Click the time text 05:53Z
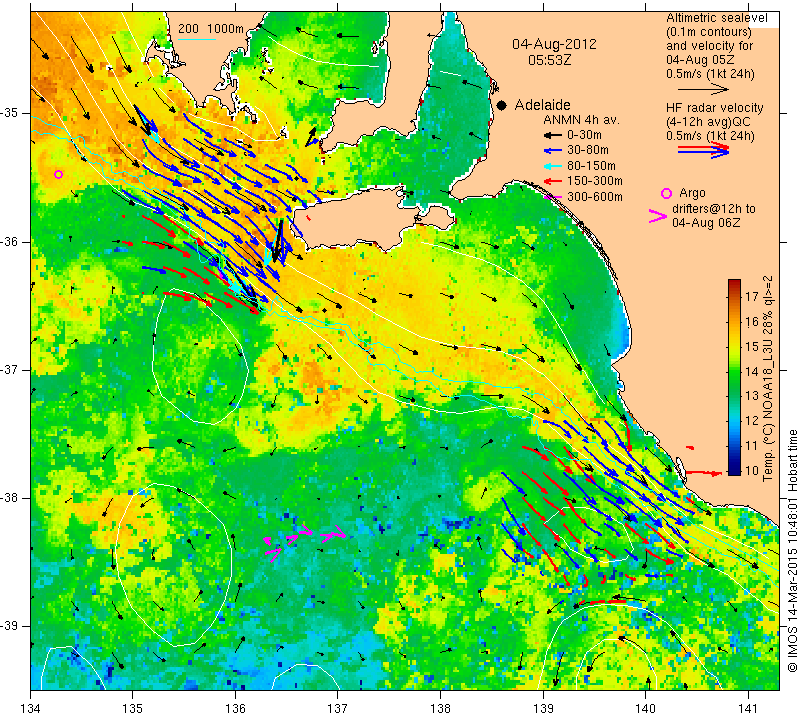 click(x=549, y=60)
